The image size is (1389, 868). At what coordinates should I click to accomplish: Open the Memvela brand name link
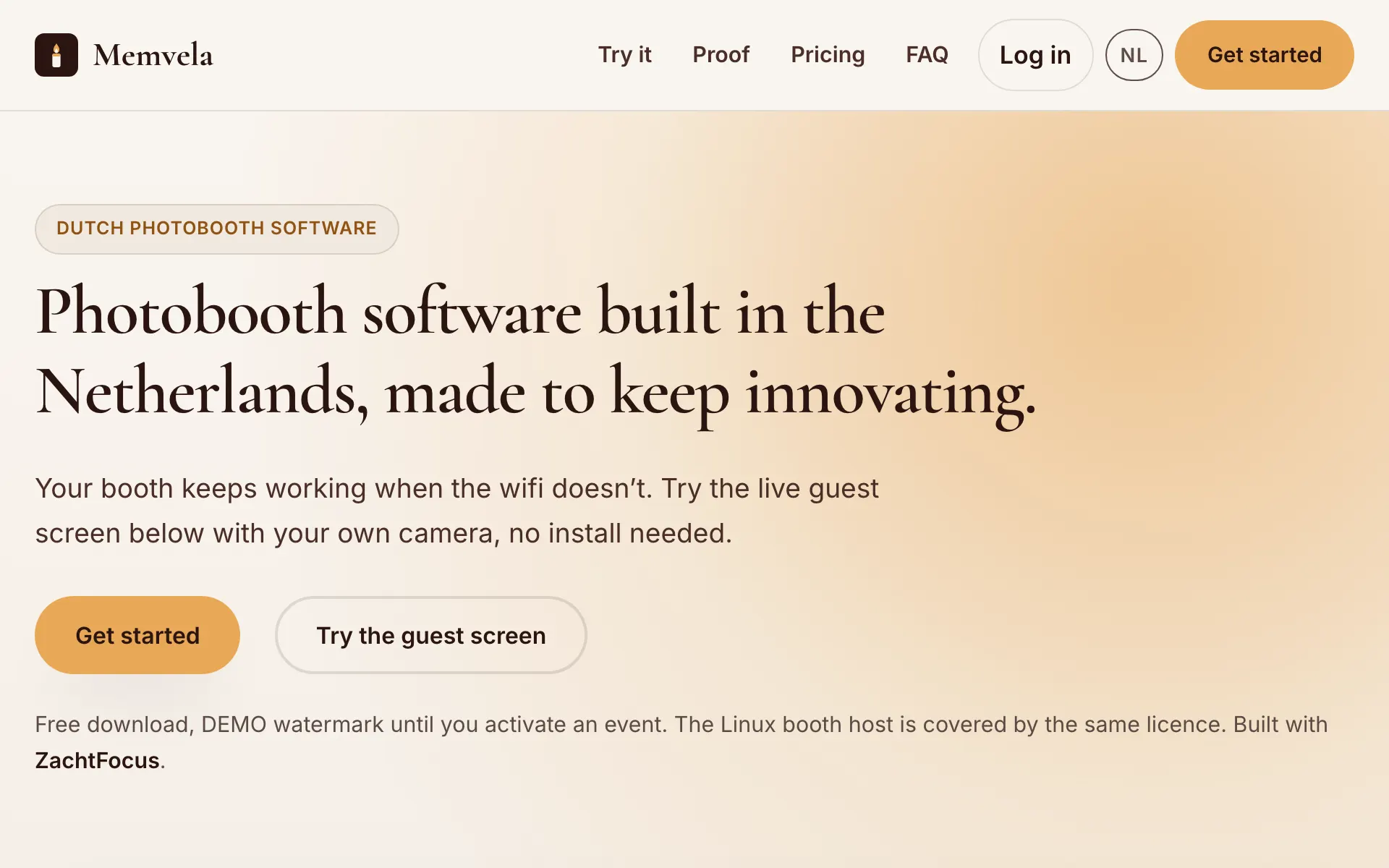(153, 56)
